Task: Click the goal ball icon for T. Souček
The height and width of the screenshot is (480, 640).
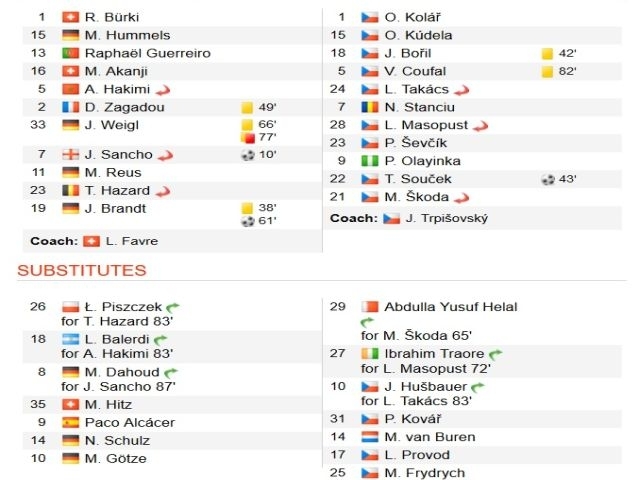Action: coord(548,179)
